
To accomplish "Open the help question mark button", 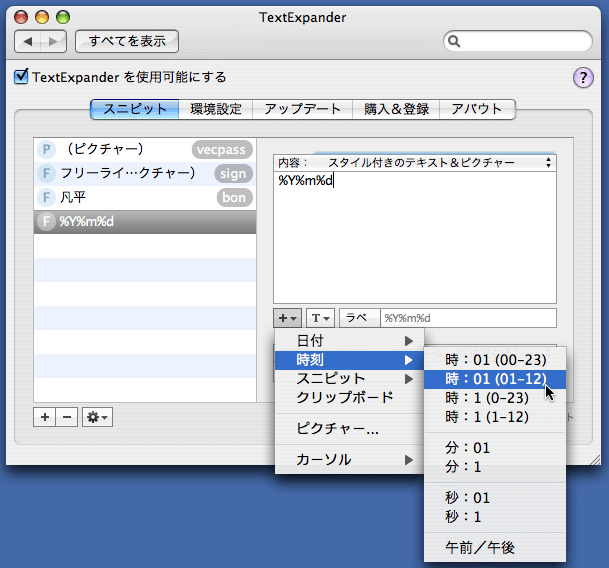I will 583,78.
